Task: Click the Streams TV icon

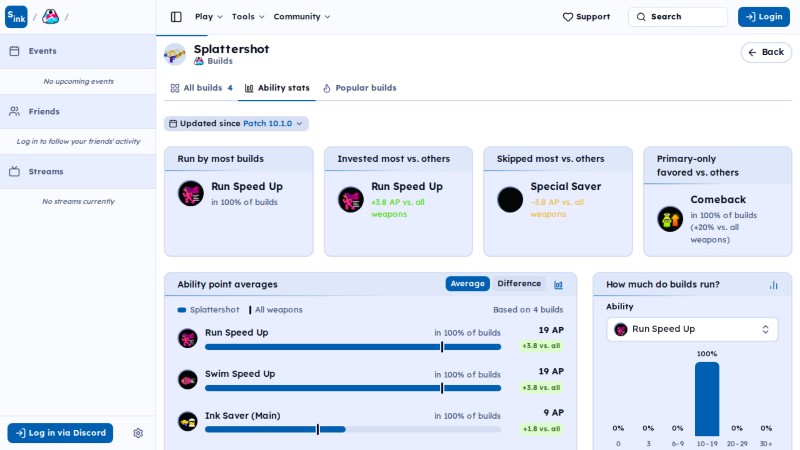Action: 14,171
